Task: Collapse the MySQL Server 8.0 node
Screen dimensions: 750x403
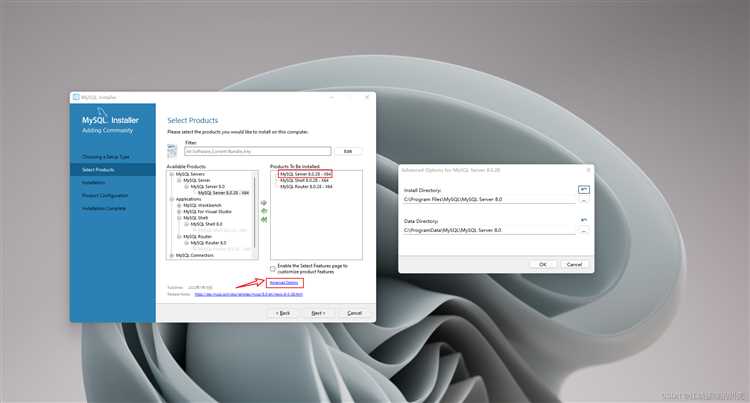Action: (x=187, y=186)
